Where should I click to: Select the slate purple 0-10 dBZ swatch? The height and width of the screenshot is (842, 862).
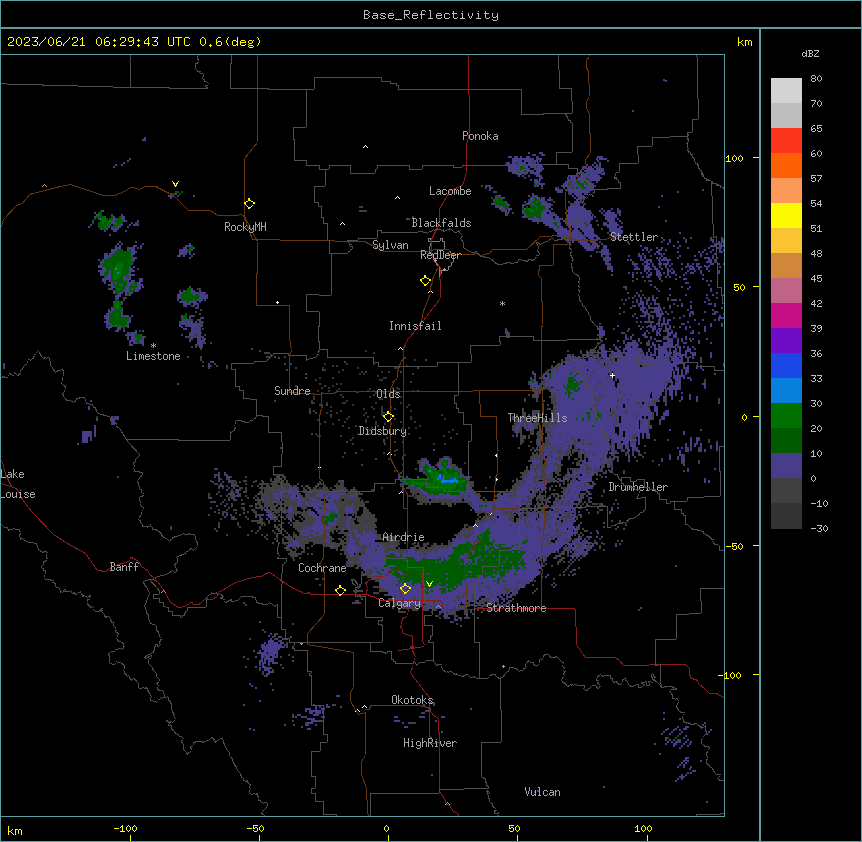[786, 466]
